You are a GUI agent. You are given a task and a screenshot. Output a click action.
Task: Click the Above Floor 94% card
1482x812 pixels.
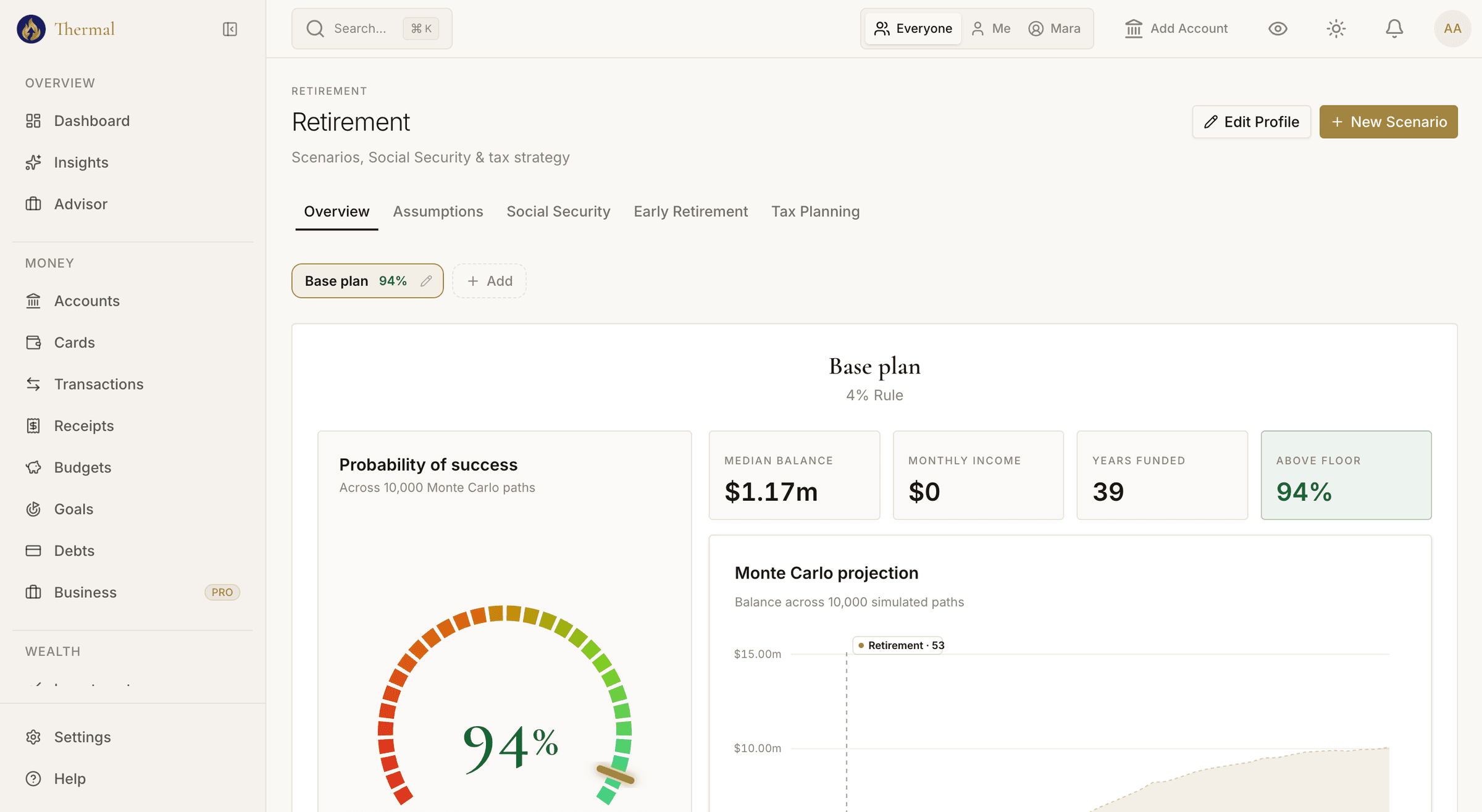(x=1346, y=475)
